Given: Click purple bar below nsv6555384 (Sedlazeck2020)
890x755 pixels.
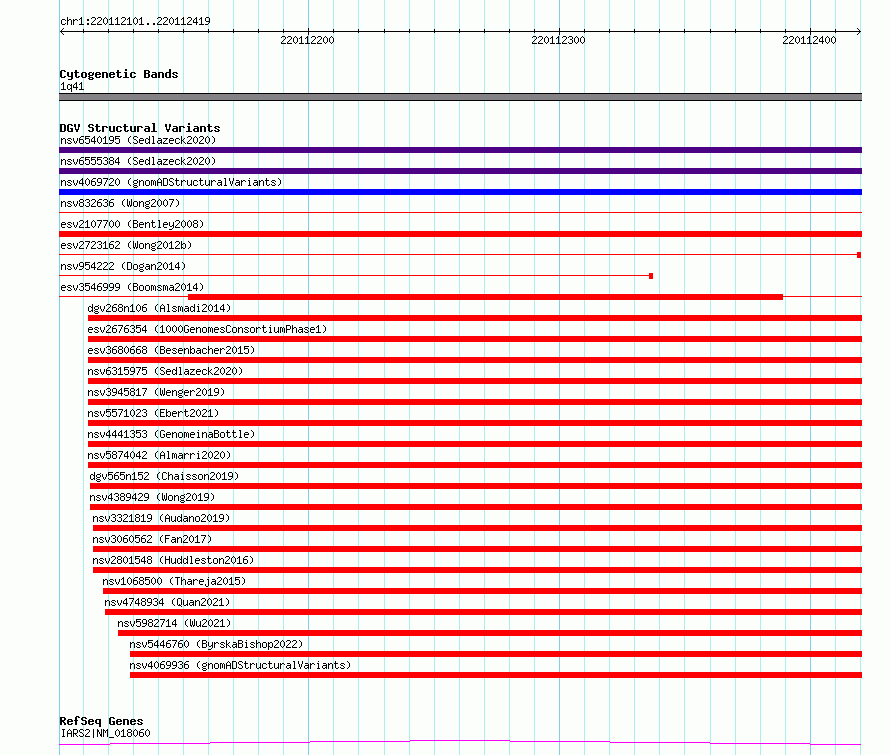Looking at the screenshot, I should click(x=460, y=171).
